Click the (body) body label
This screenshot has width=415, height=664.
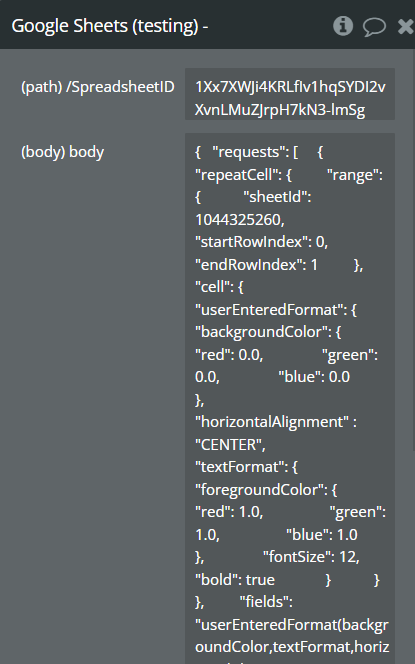click(x=62, y=152)
